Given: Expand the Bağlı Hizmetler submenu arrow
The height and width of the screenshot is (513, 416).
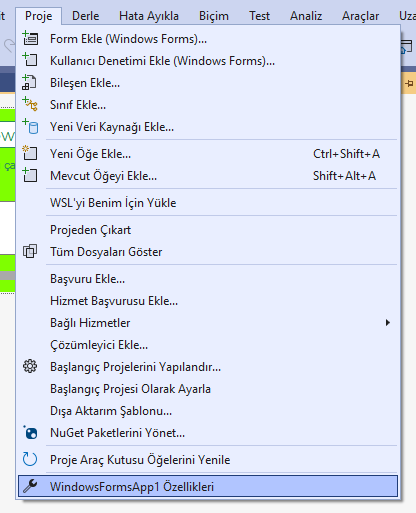Looking at the screenshot, I should 387,323.
